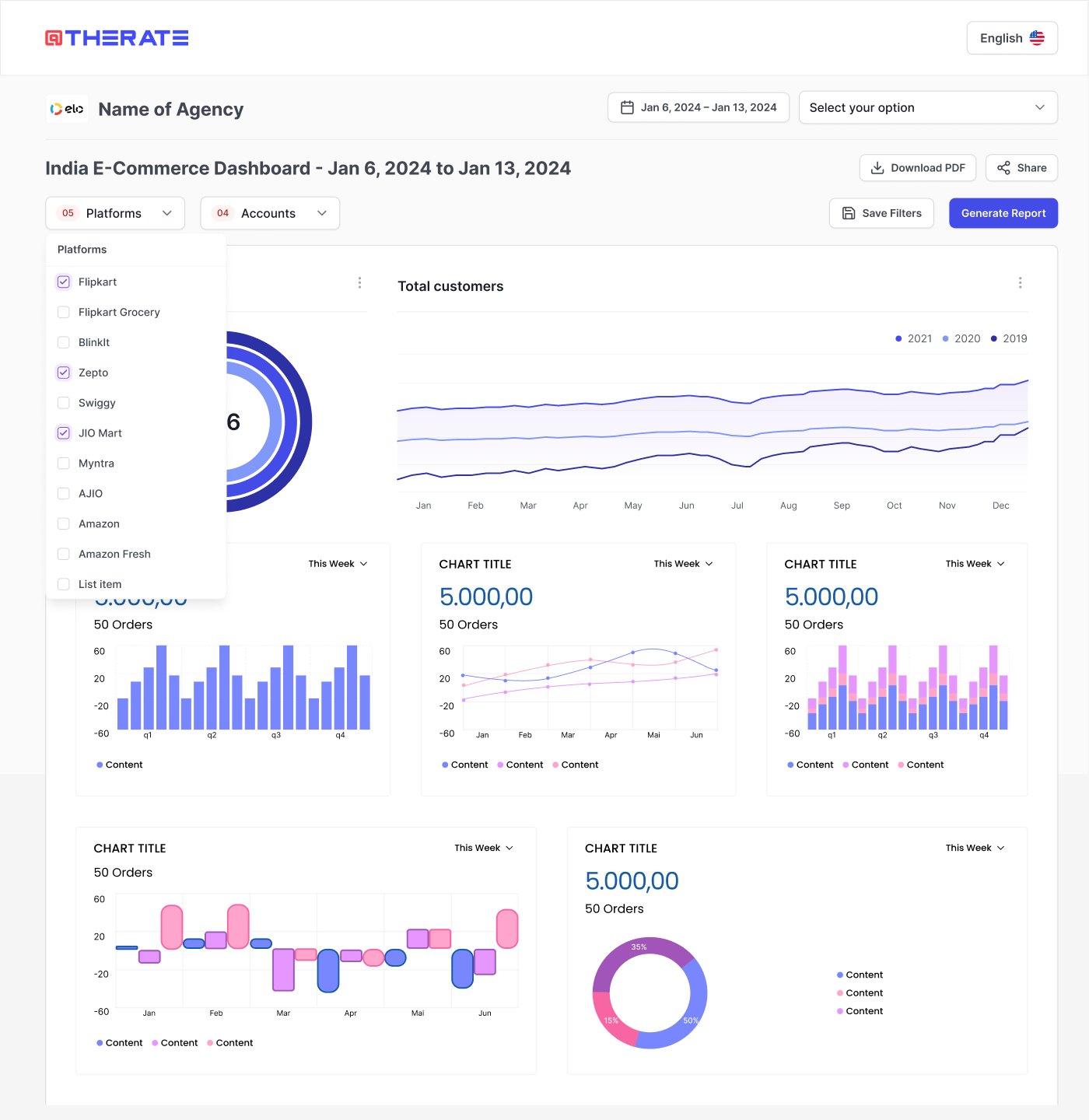The image size is (1089, 1120).
Task: Open This Week dropdown on donut chart card
Action: coord(975,848)
